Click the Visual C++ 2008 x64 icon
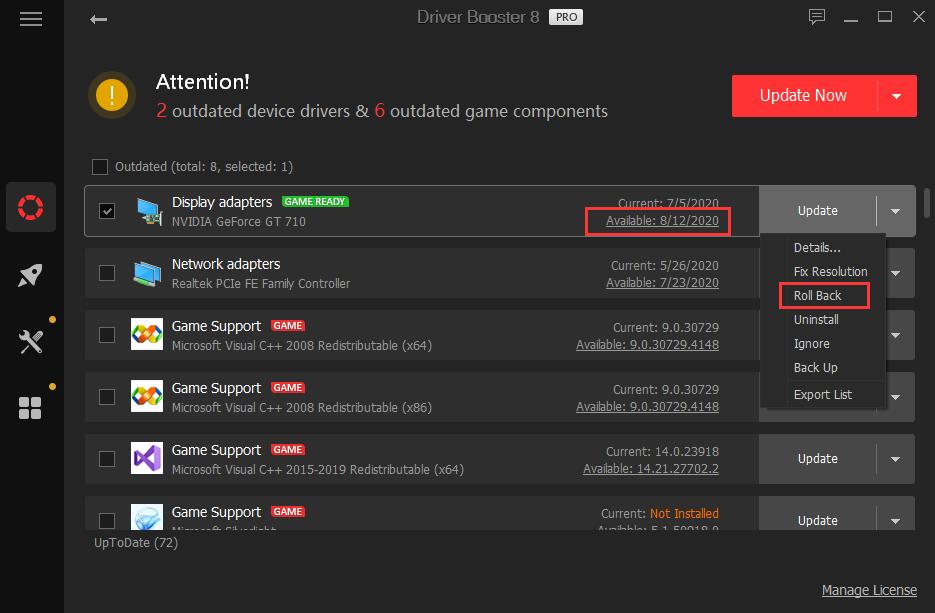This screenshot has height=613, width=935. [147, 334]
